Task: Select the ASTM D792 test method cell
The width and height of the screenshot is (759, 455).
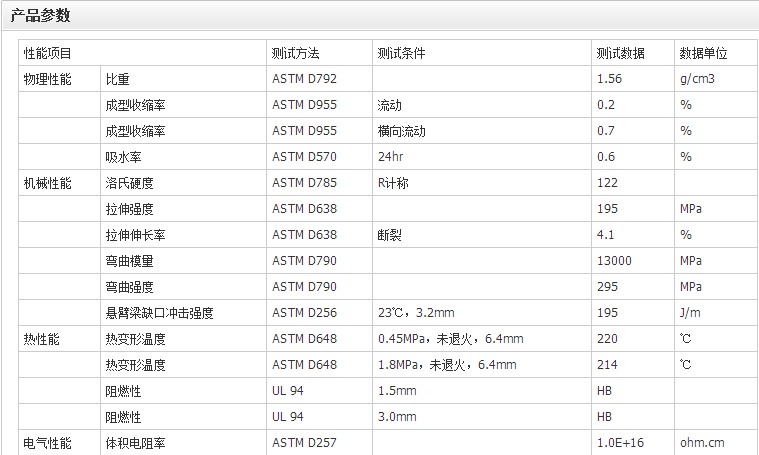Action: (305, 79)
